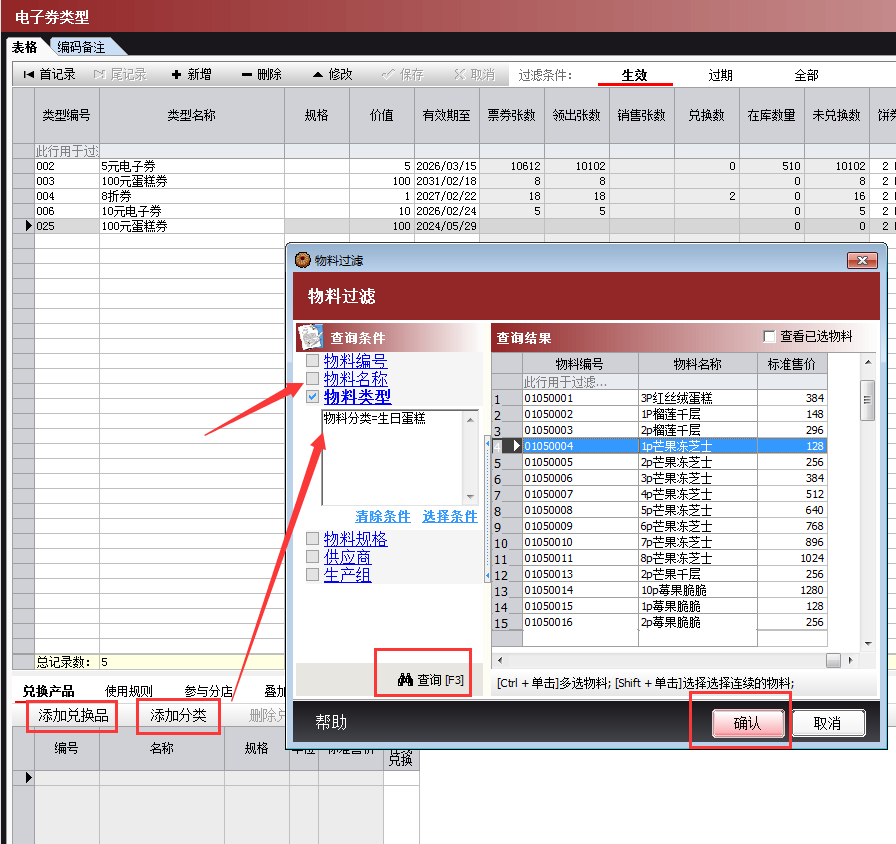The height and width of the screenshot is (844, 896).
Task: Click the 查询条件 document icon
Action: (x=311, y=337)
